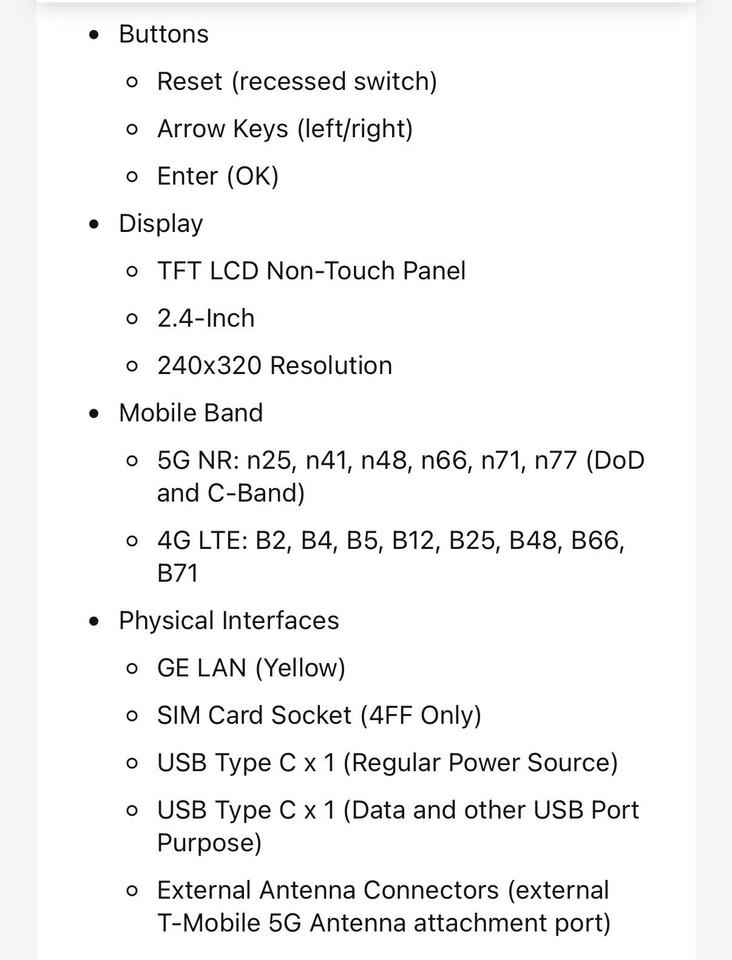
Task: Click SIM Card Socket (4FF Only) item
Action: point(319,716)
